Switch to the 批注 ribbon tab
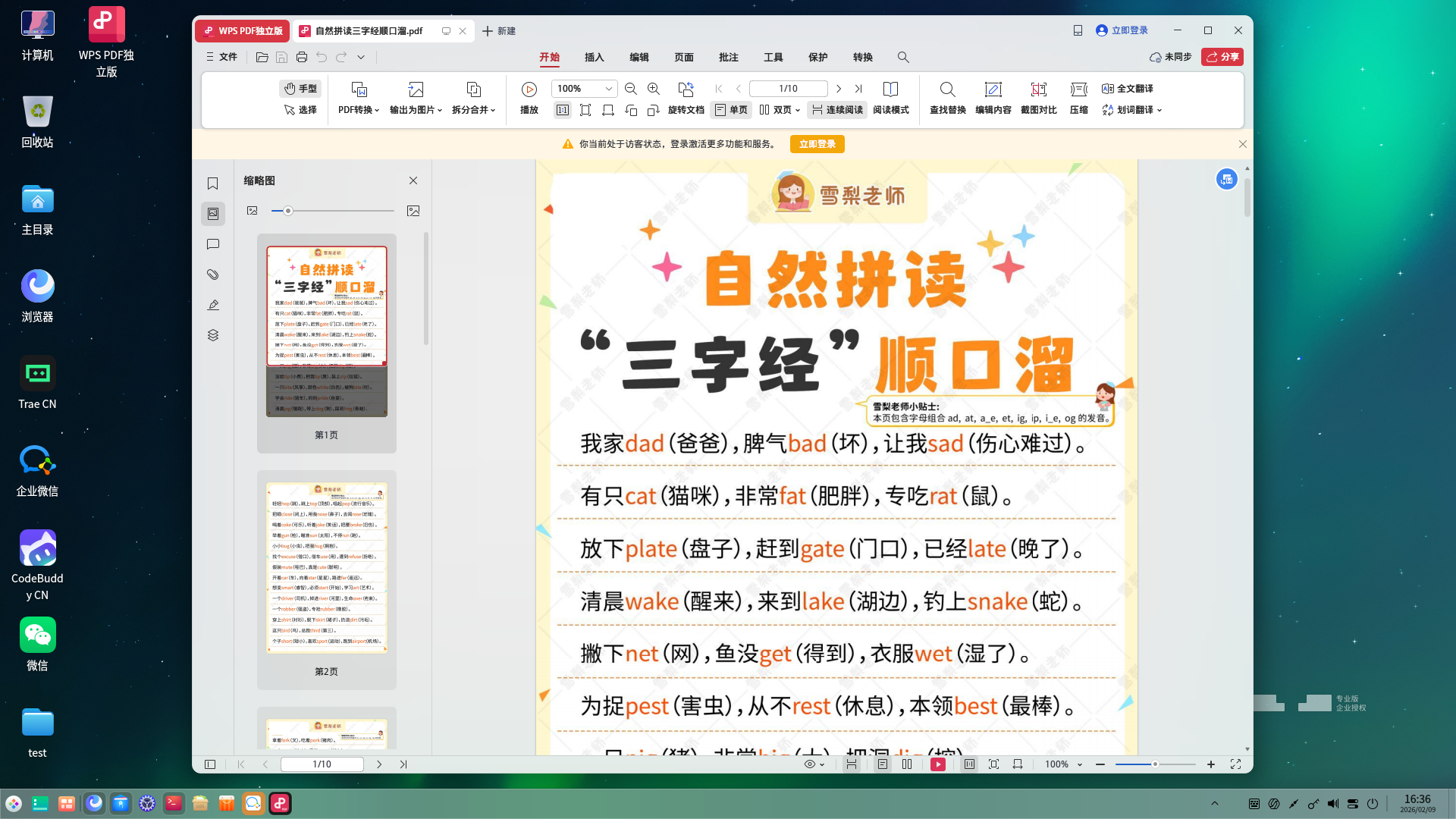1456x819 pixels. pyautogui.click(x=728, y=57)
